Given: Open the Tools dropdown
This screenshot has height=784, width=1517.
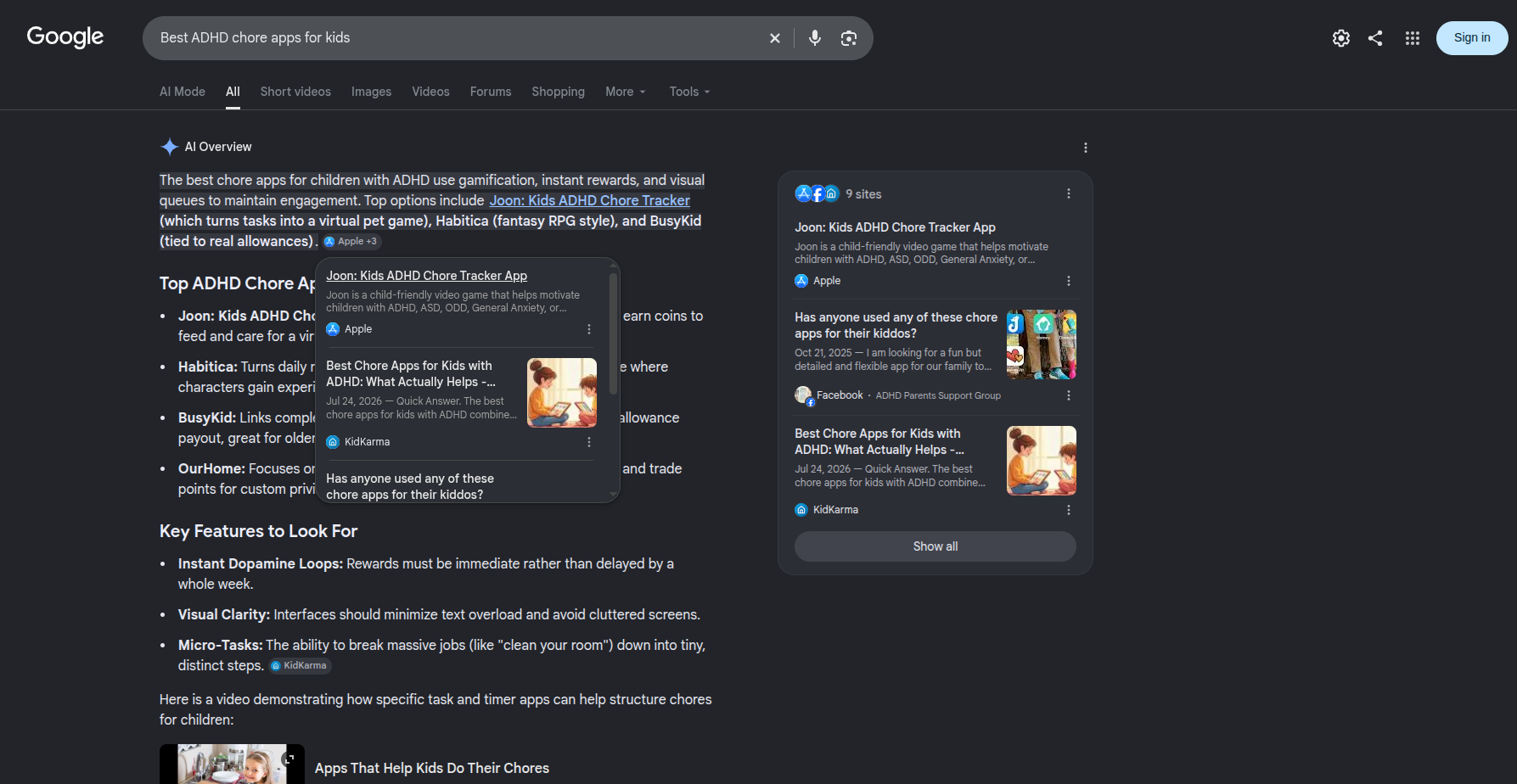Looking at the screenshot, I should coord(689,92).
